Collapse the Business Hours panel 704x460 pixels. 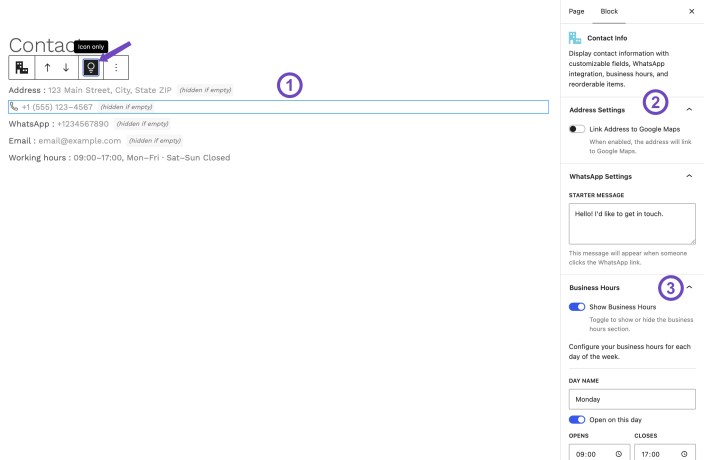tap(689, 287)
